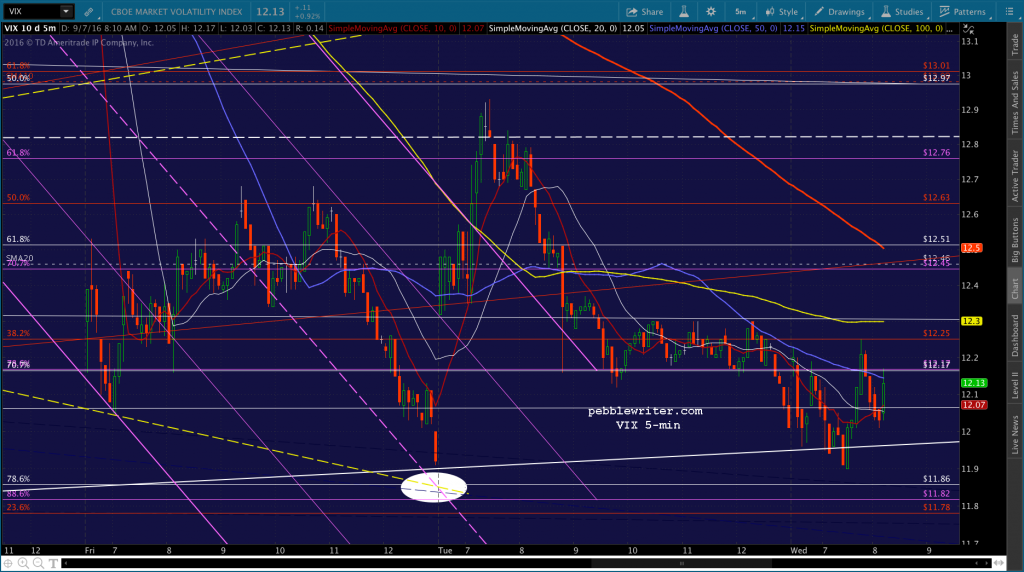This screenshot has width=1024, height=572.
Task: Click the zoom out magnifier icon
Action: [x=38, y=563]
